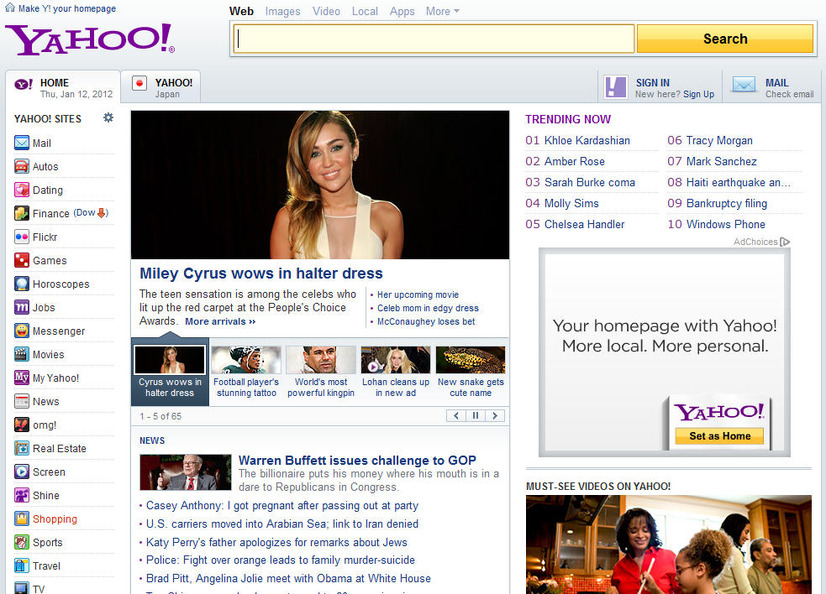Click the My Yahoo! icon
Screen dimensions: 826x594
(22, 378)
